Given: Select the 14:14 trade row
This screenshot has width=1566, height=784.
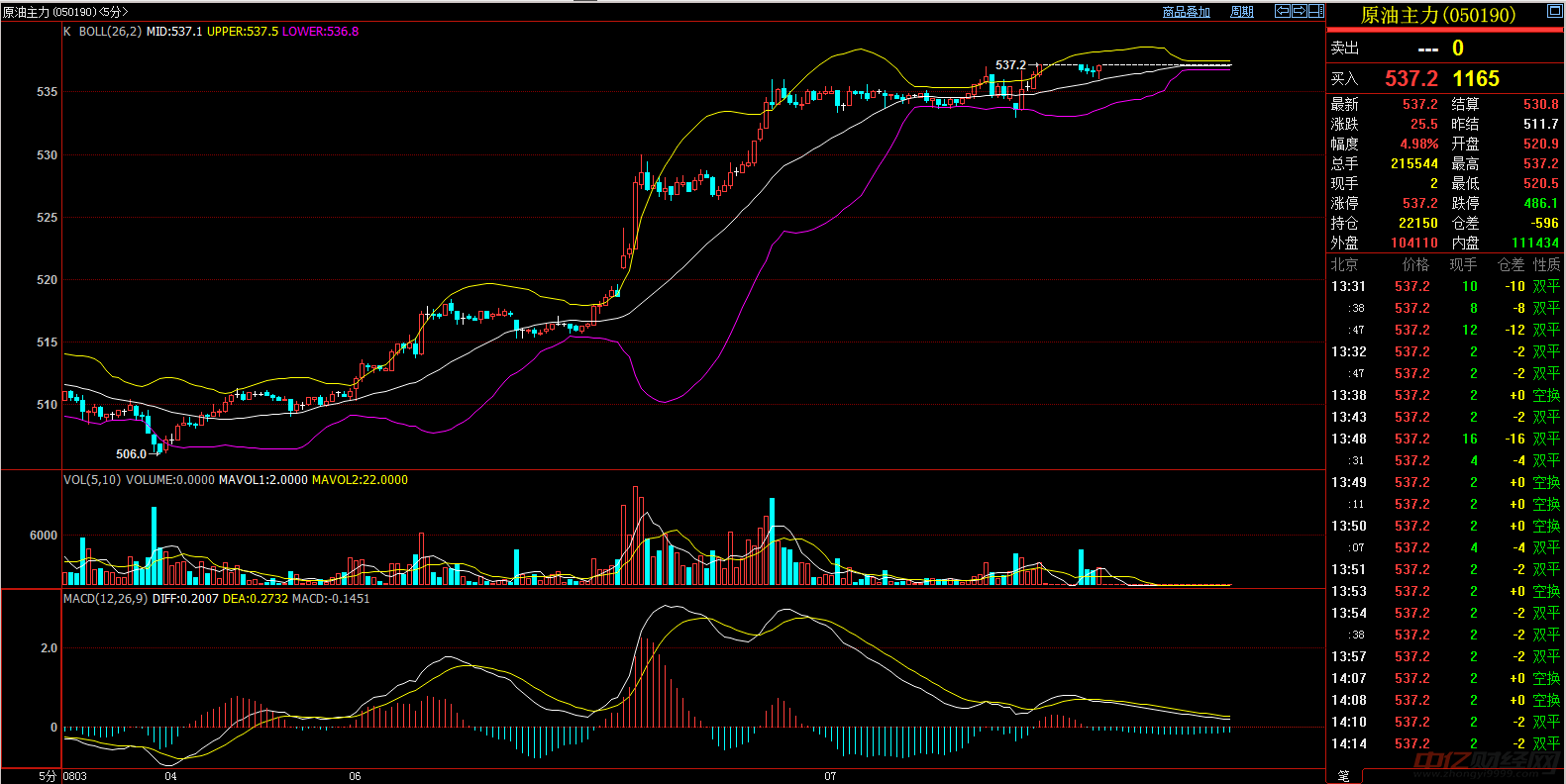Looking at the screenshot, I should pyautogui.click(x=1445, y=743).
